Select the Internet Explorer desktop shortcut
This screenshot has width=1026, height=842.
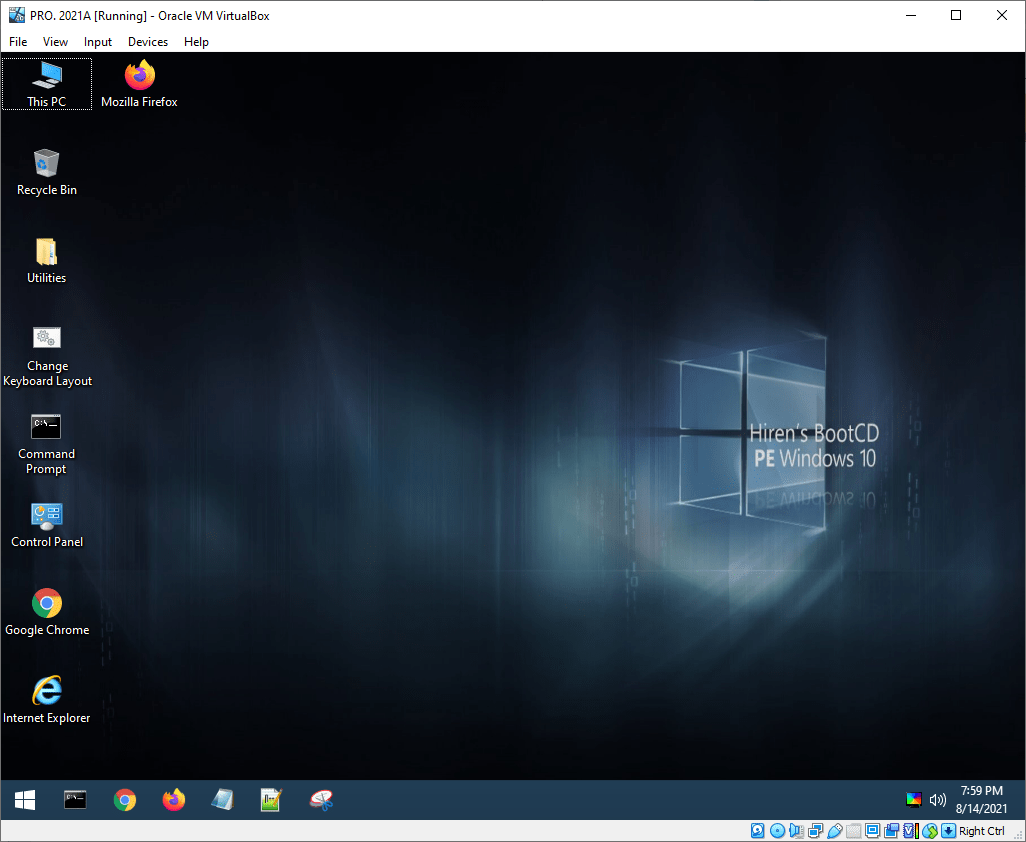[x=46, y=701]
